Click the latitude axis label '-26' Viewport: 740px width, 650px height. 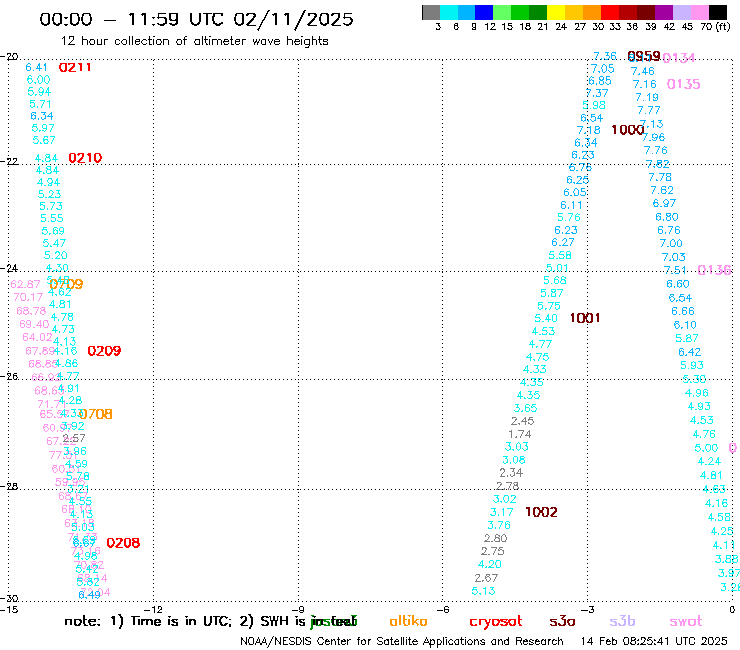tap(9, 377)
